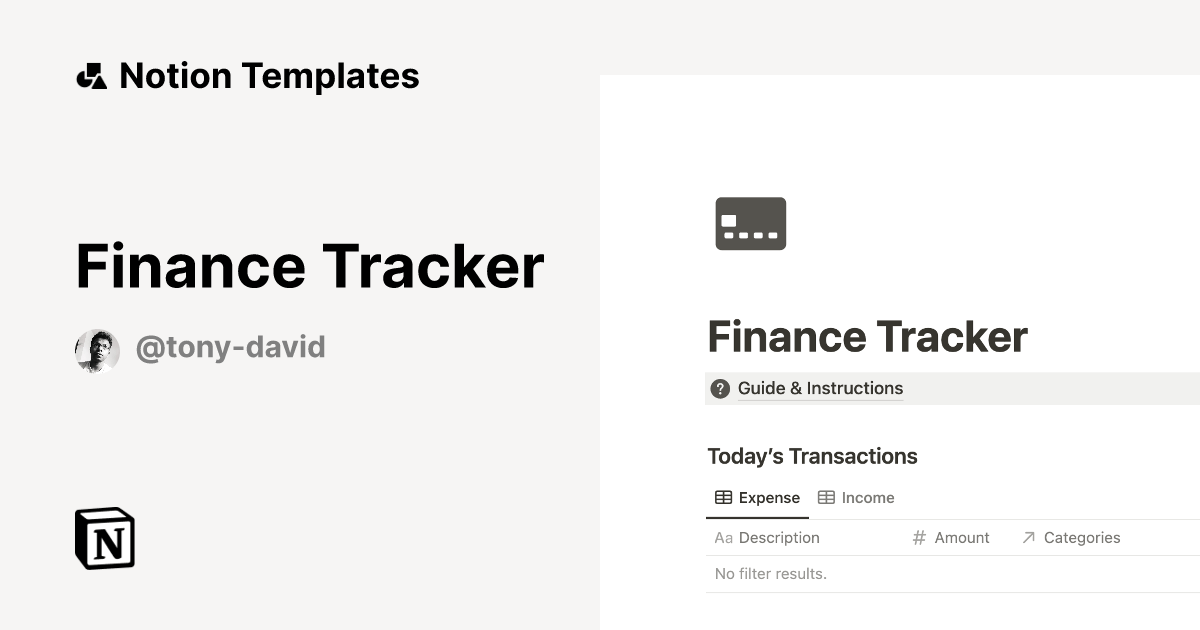Switch to the Income tab
The image size is (1200, 630).
856,498
